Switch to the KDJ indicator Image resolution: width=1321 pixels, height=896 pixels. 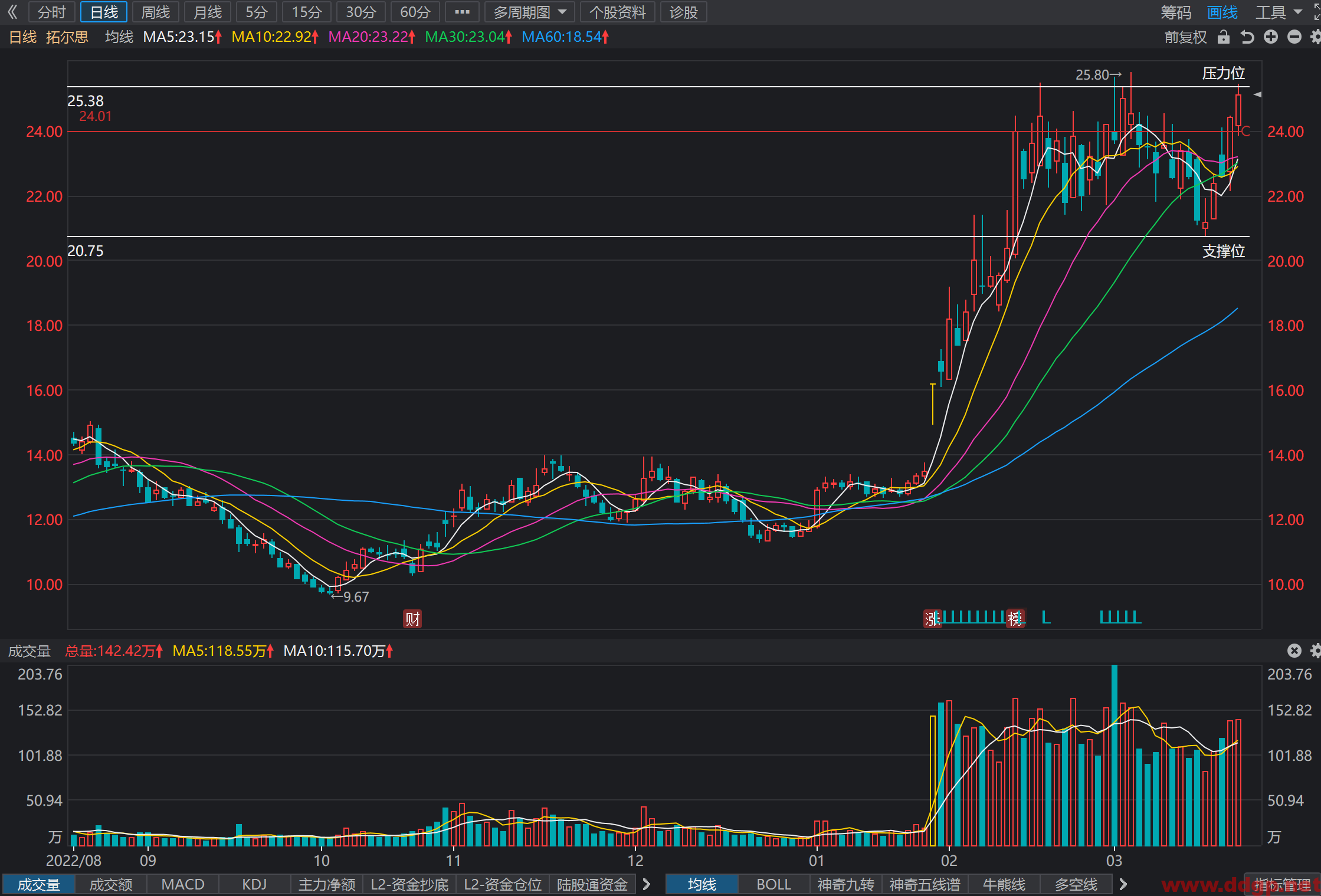[255, 884]
